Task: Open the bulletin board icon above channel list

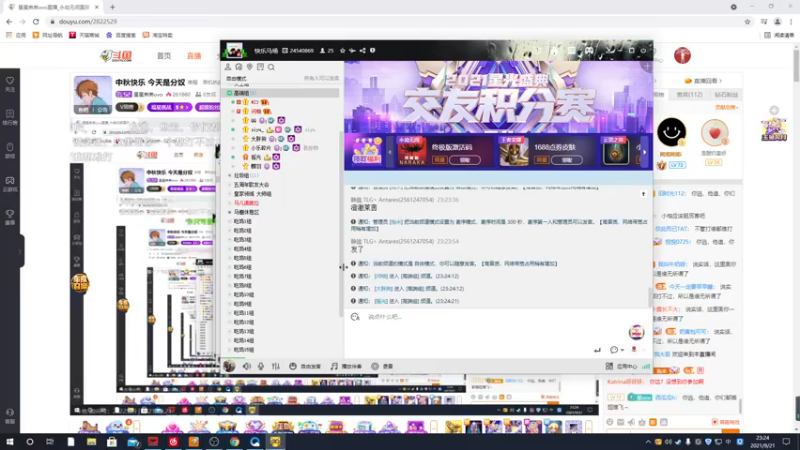Action: click(260, 67)
